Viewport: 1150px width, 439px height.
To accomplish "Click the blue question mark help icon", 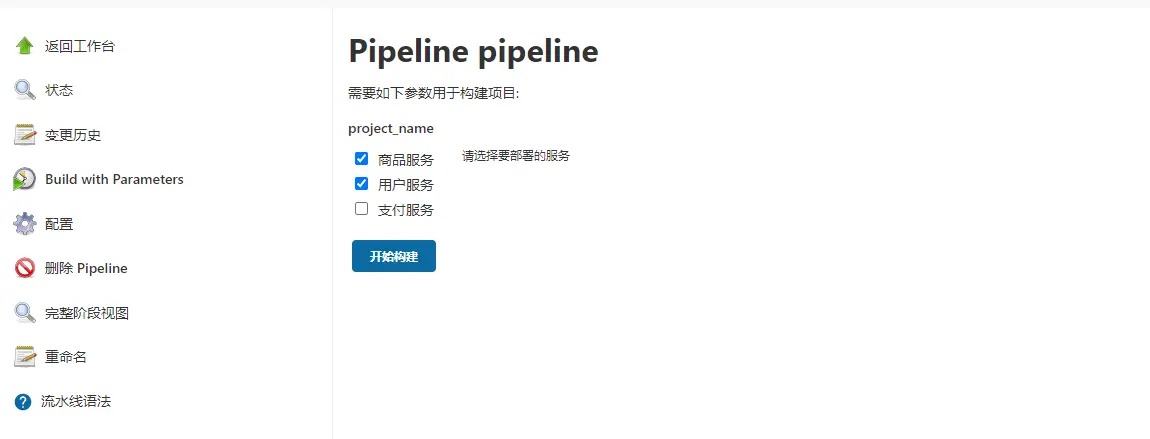I will [x=23, y=402].
